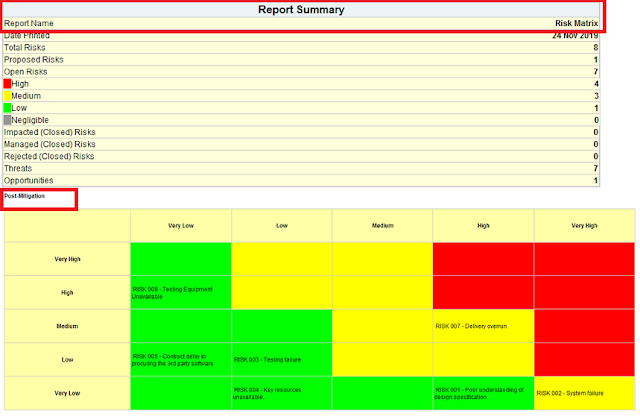Click the Report Name label
The width and height of the screenshot is (640, 416).
tap(29, 23)
